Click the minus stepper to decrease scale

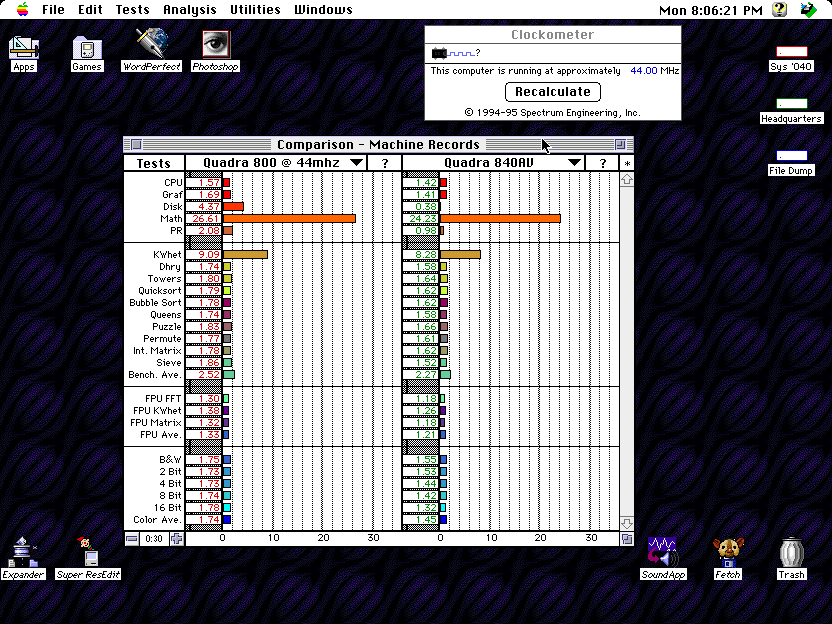pyautogui.click(x=132, y=538)
